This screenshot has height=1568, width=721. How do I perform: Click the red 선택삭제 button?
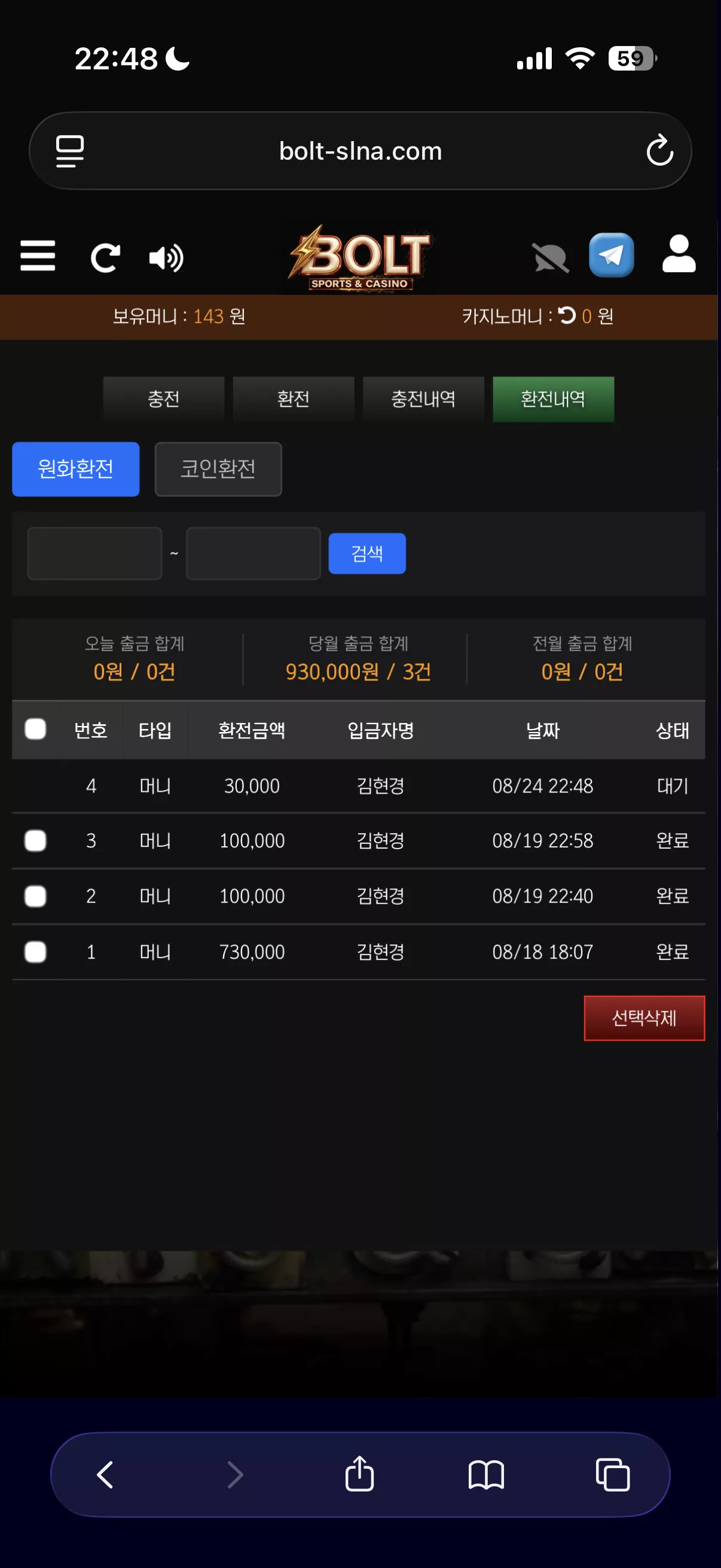[x=644, y=1018]
